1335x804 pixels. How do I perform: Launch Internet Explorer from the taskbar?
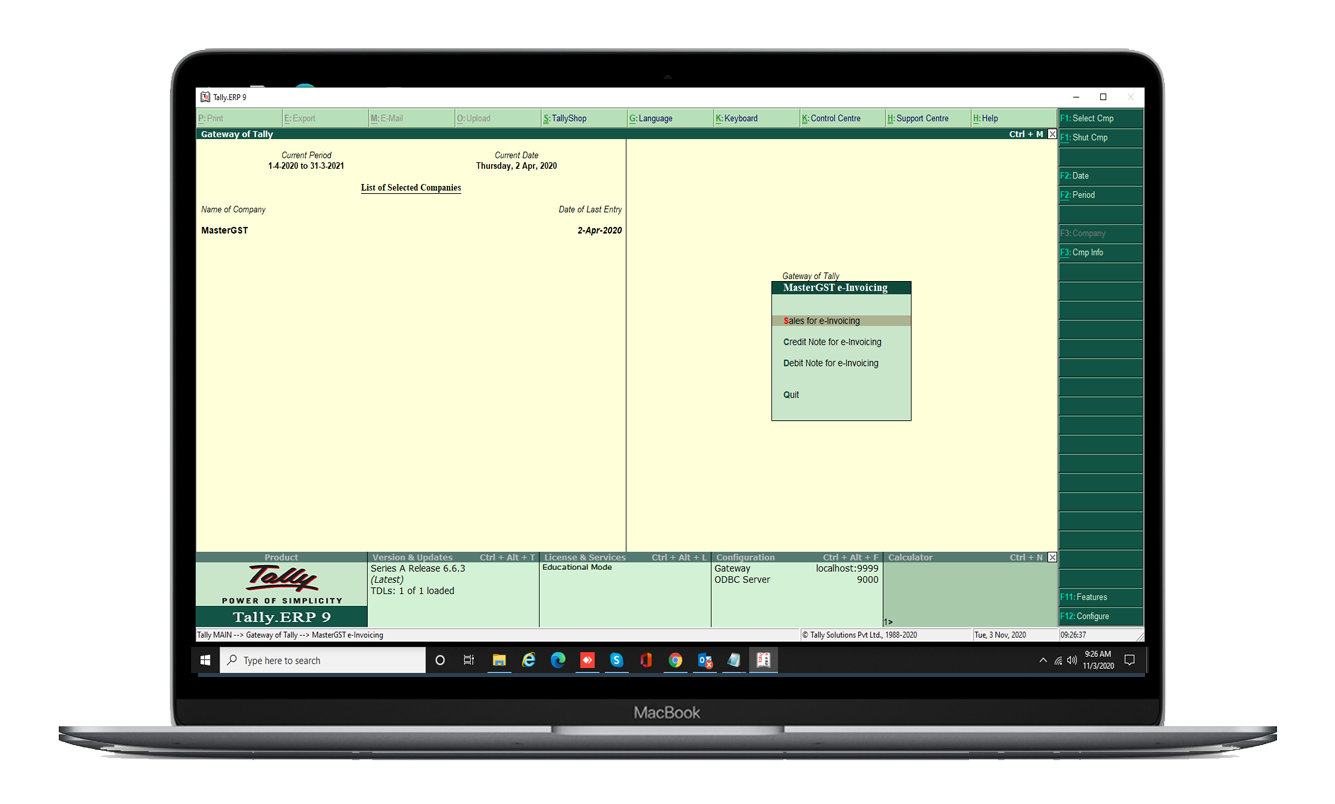[529, 660]
